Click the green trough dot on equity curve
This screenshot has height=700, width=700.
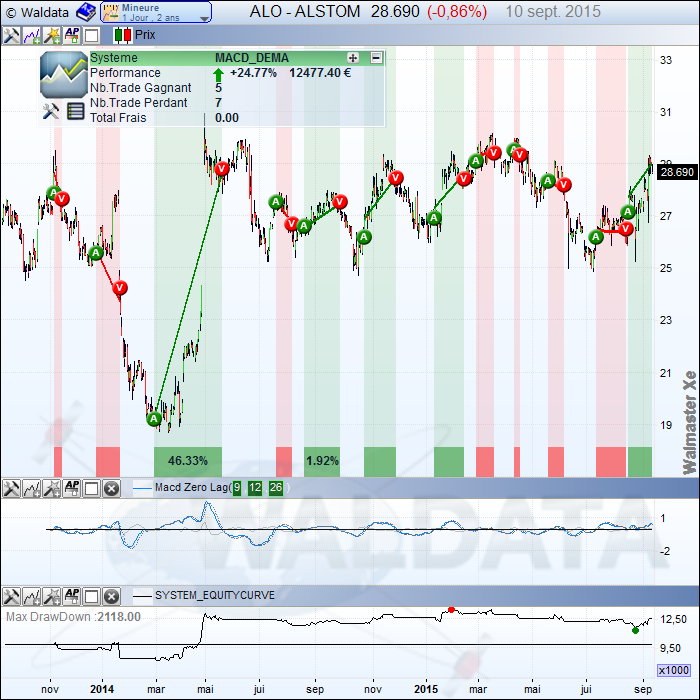tap(635, 630)
